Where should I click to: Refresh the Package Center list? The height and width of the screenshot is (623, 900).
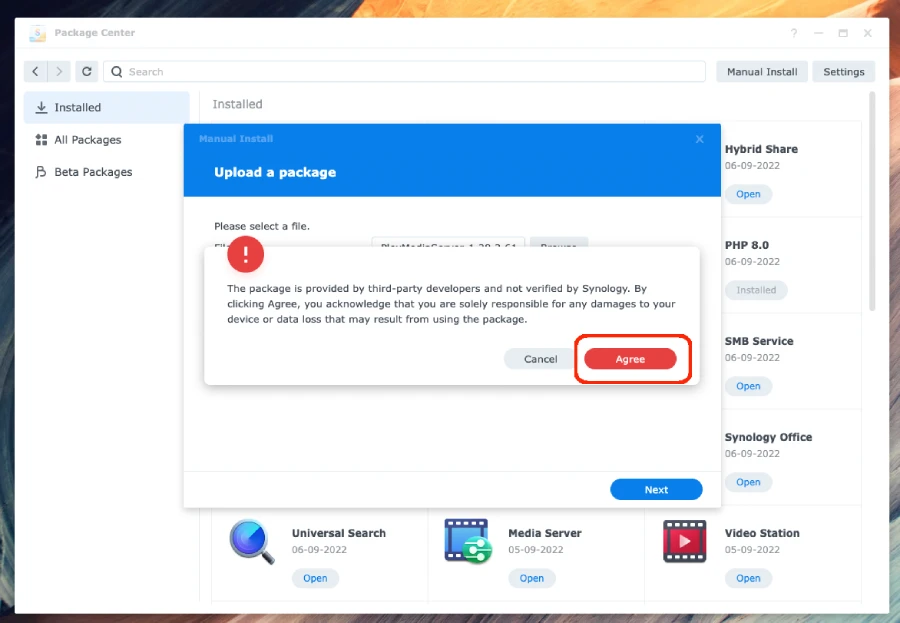point(87,72)
